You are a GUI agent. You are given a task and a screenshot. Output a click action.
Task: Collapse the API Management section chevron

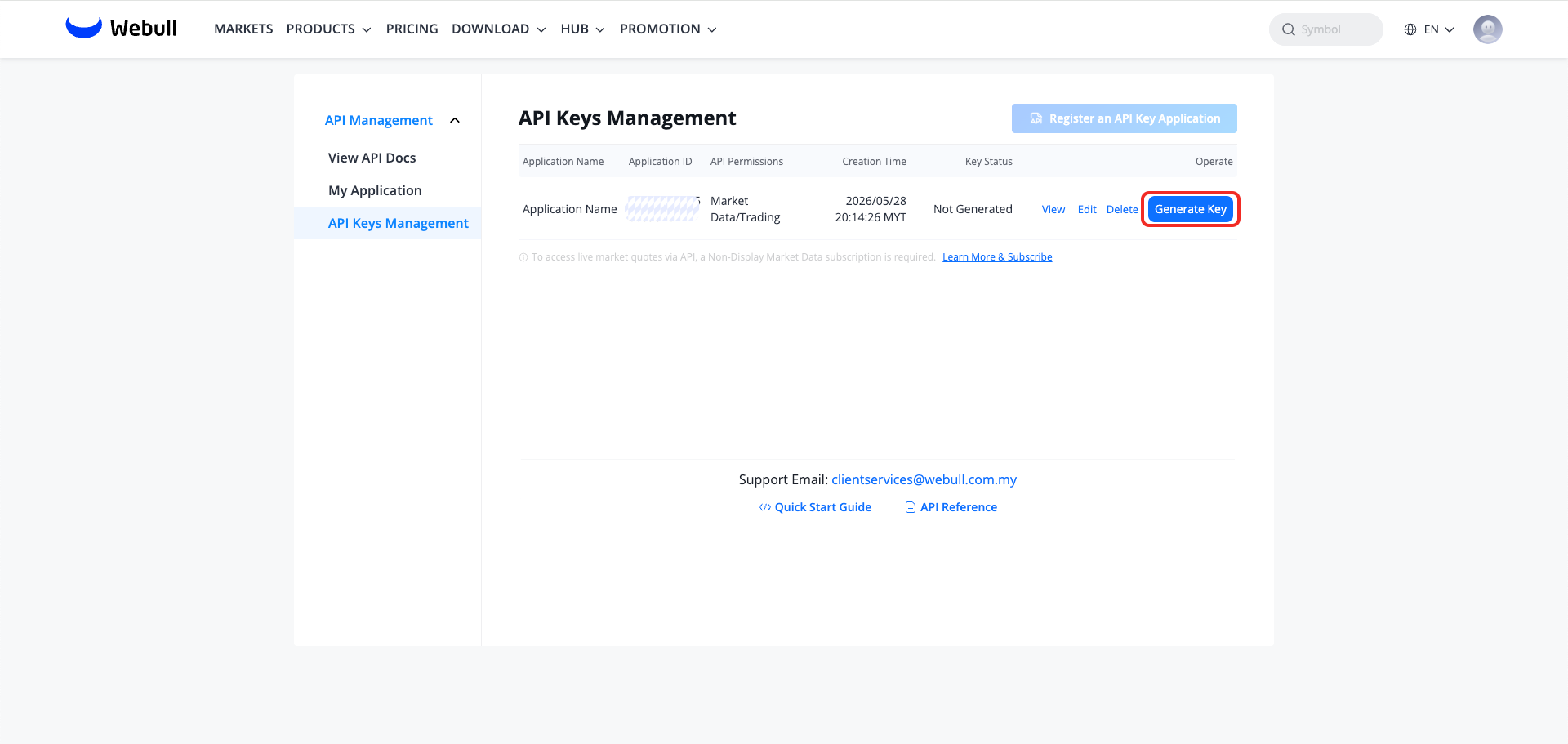click(x=455, y=120)
